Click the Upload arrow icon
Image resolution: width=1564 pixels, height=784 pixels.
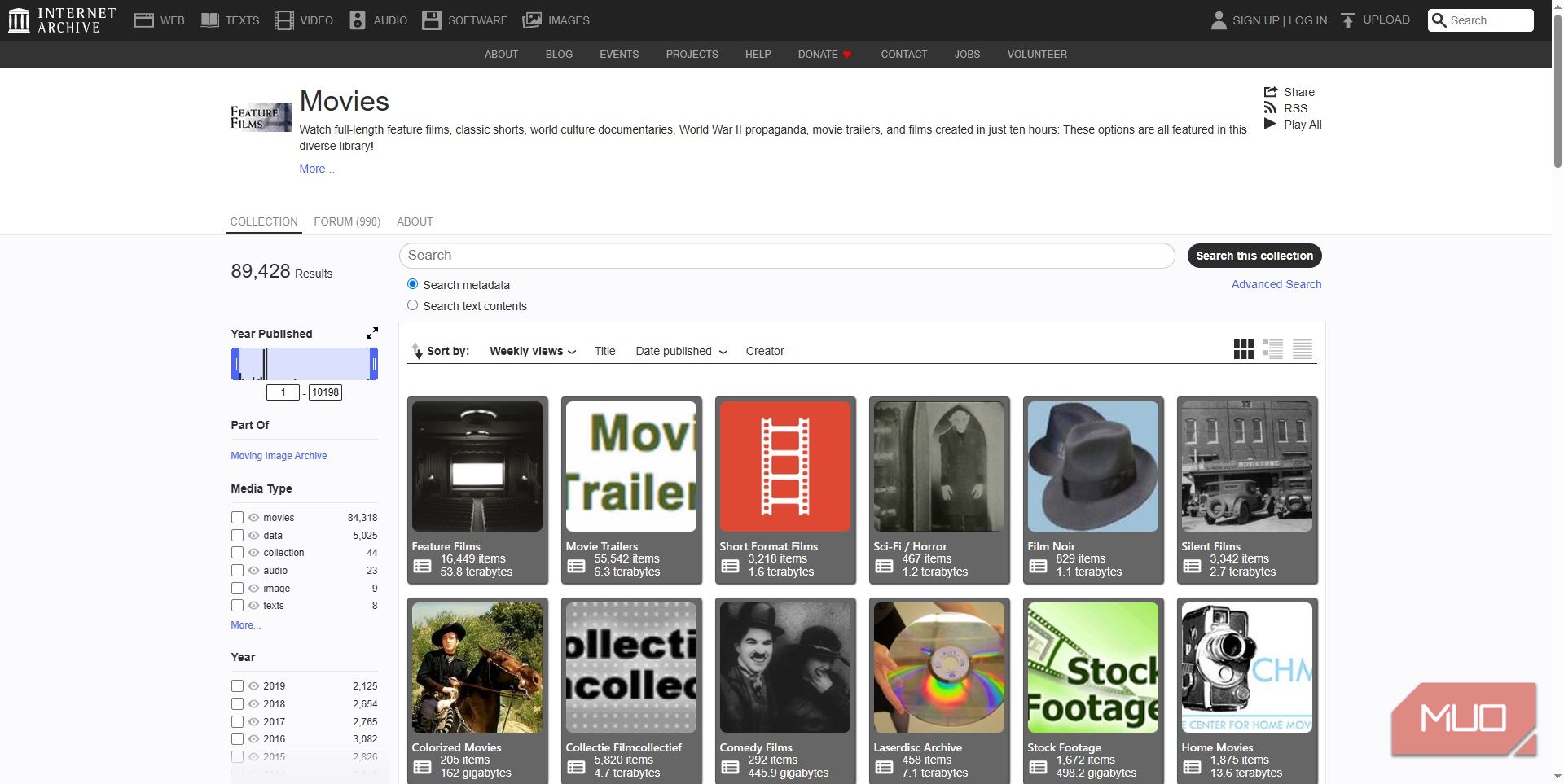coord(1348,20)
